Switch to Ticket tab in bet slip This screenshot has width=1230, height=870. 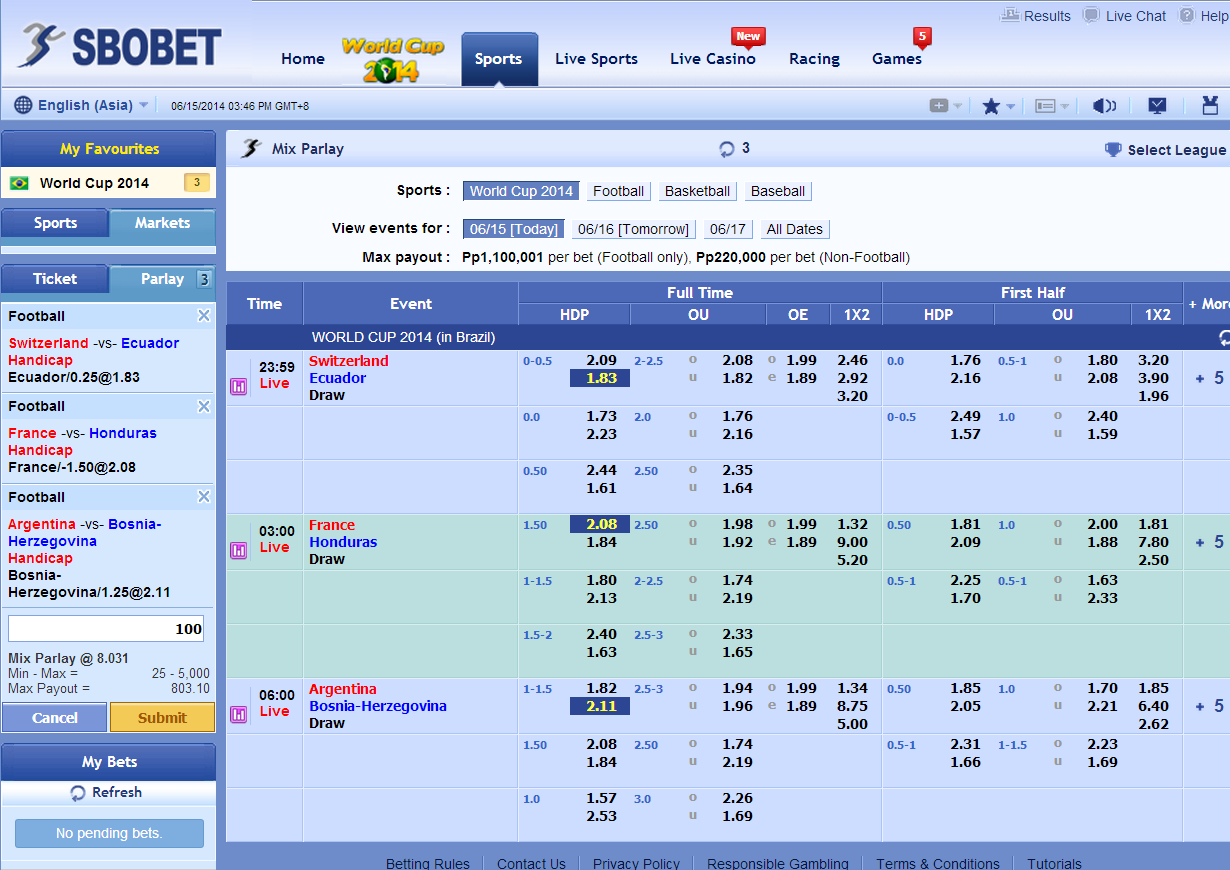(55, 279)
